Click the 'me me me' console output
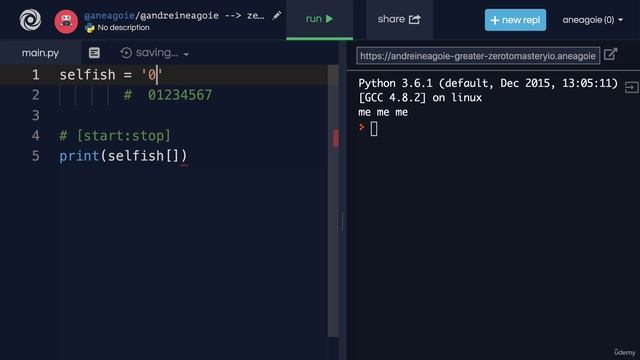Image resolution: width=640 pixels, height=360 pixels. click(383, 112)
